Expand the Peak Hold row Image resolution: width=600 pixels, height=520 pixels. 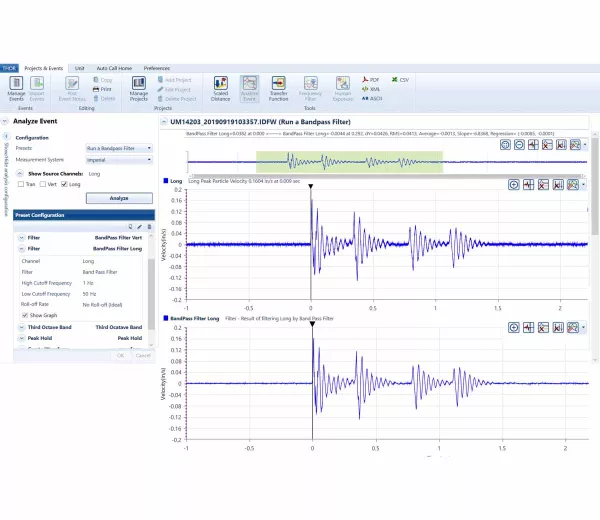(21, 338)
